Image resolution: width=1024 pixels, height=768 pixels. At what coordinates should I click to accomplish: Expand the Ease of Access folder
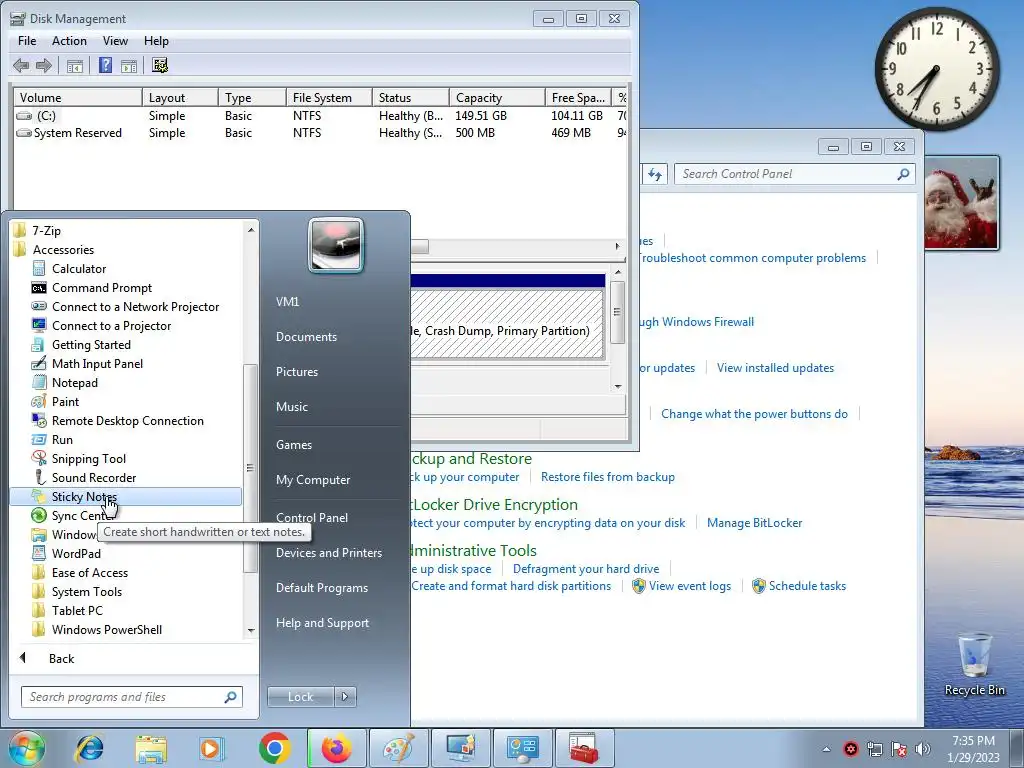pos(89,572)
